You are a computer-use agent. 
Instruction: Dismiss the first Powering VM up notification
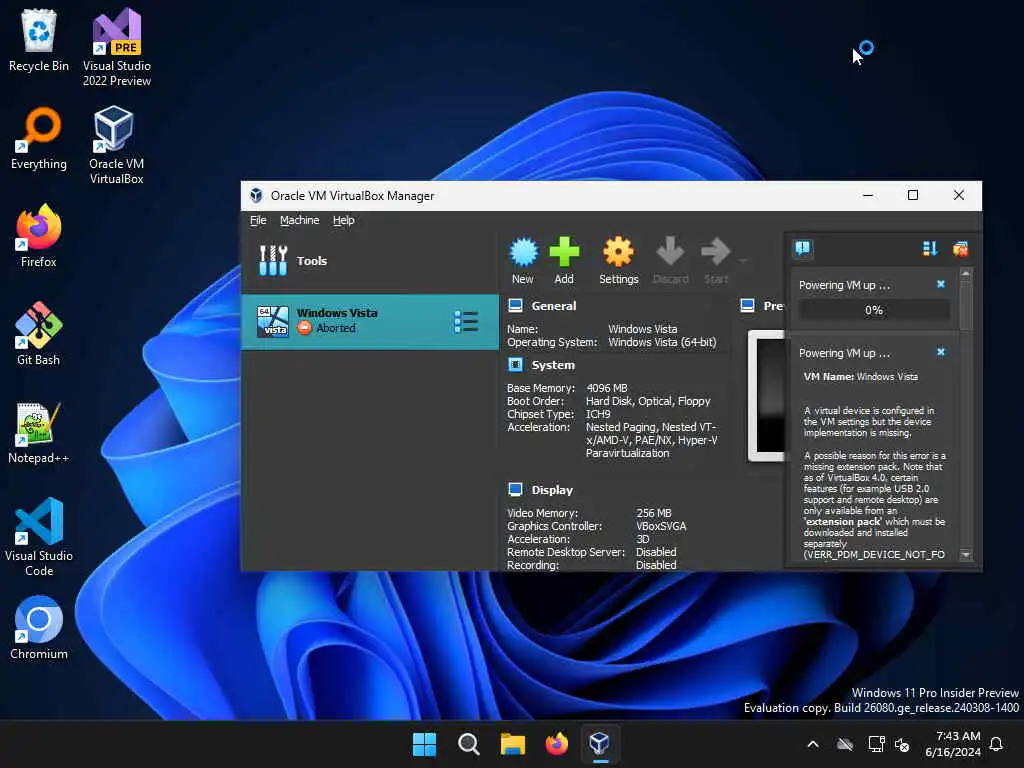[940, 284]
